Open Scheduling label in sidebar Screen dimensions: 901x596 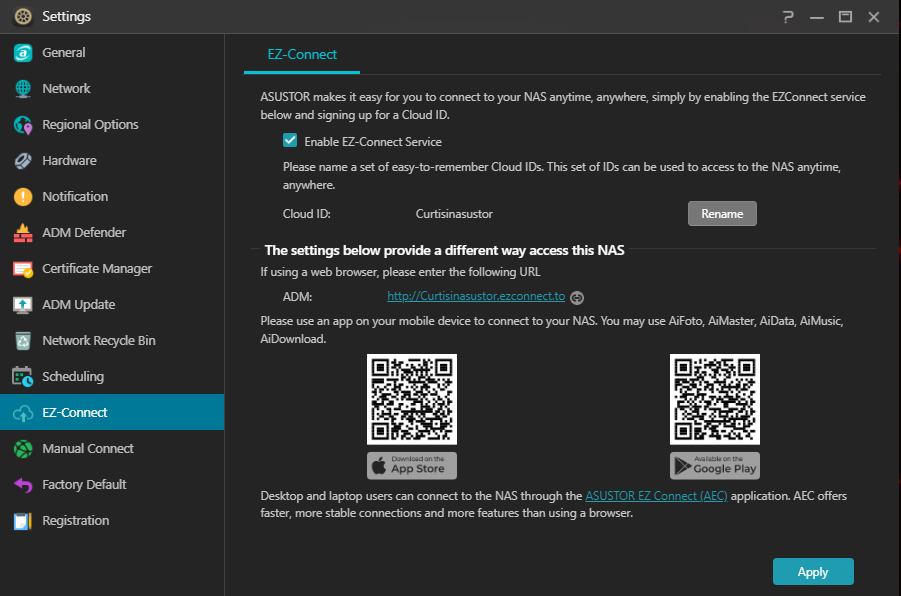point(73,377)
